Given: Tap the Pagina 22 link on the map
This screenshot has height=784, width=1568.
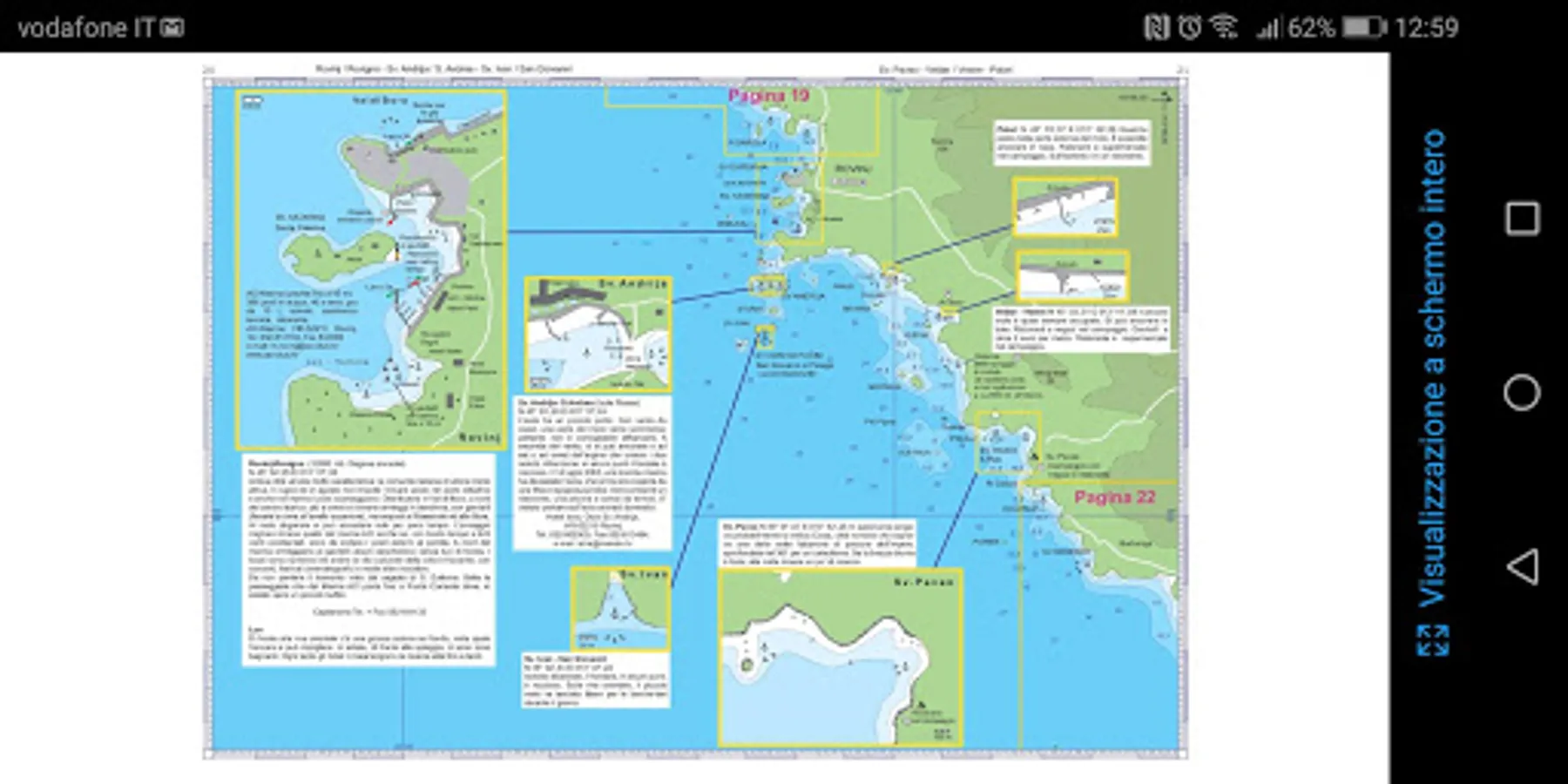Looking at the screenshot, I should 1114,497.
